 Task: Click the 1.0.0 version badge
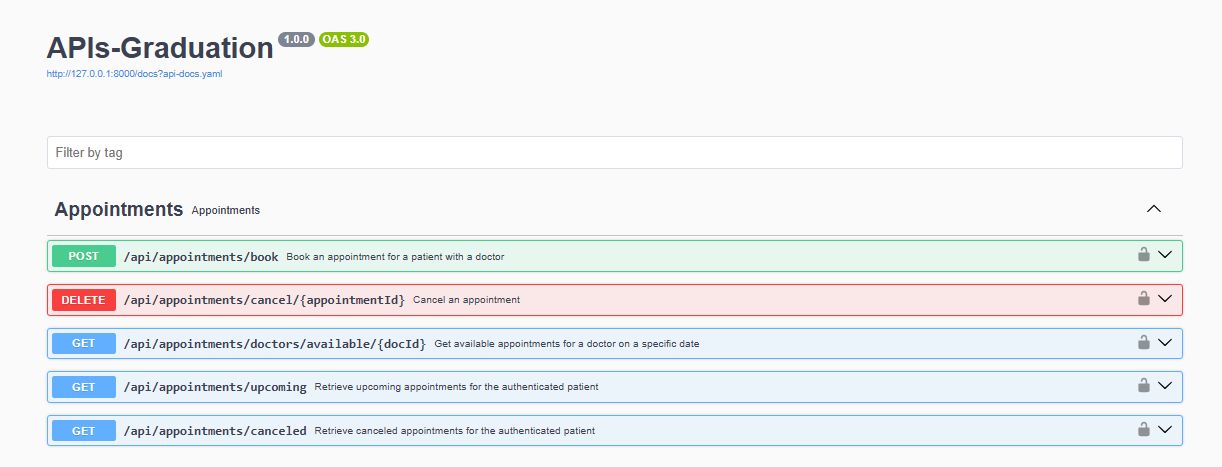coord(297,39)
